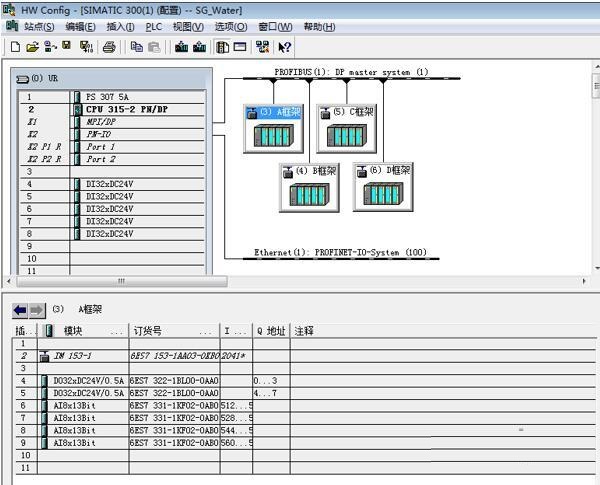Select the IM 153-1 row in slot 2
Viewport: 600px width, 485px height.
pyautogui.click(x=305, y=356)
